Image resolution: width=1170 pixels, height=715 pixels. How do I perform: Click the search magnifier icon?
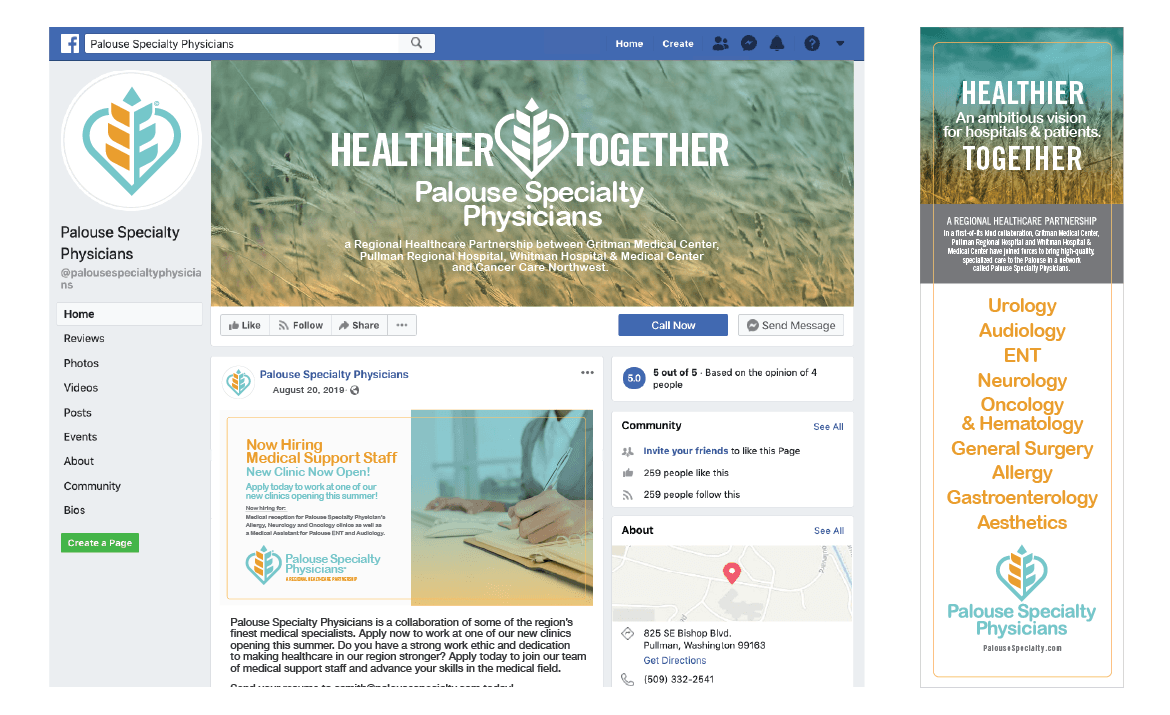[416, 44]
